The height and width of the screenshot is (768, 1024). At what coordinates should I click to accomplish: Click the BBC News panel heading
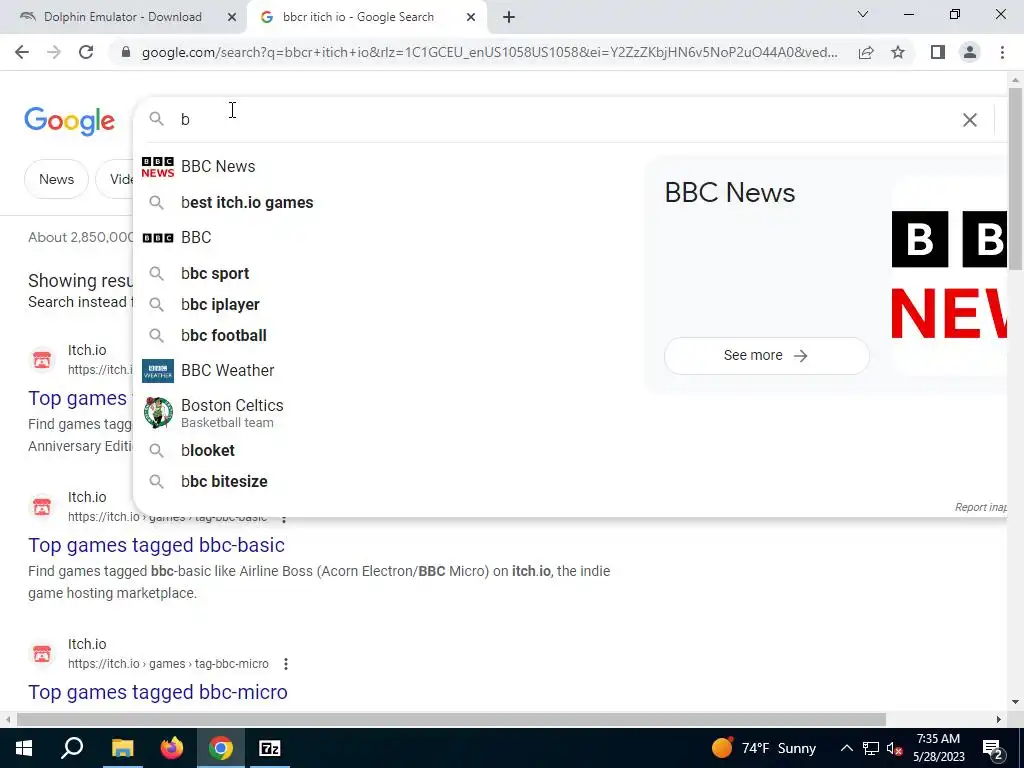click(729, 193)
